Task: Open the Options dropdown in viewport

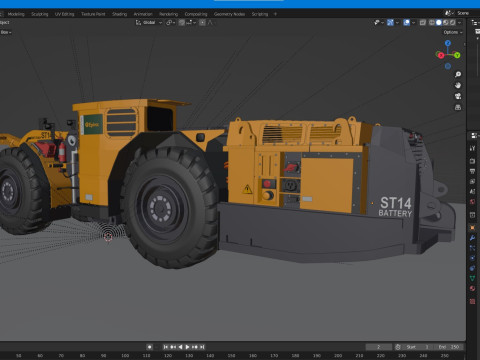Action: (x=453, y=32)
